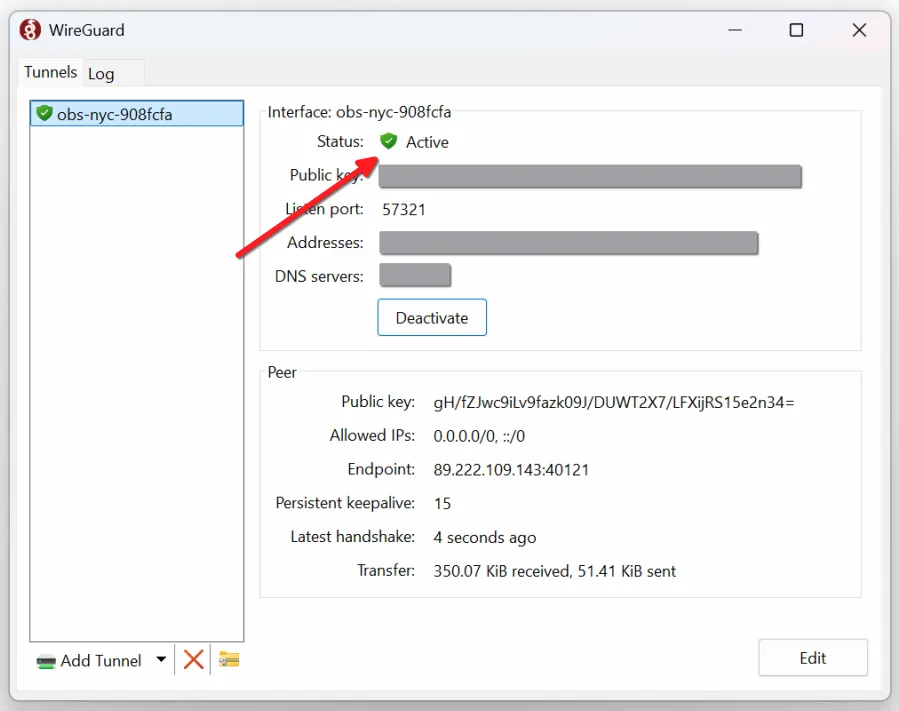Viewport: 899px width, 711px height.
Task: Click the green shield next to Active status
Action: click(x=389, y=142)
